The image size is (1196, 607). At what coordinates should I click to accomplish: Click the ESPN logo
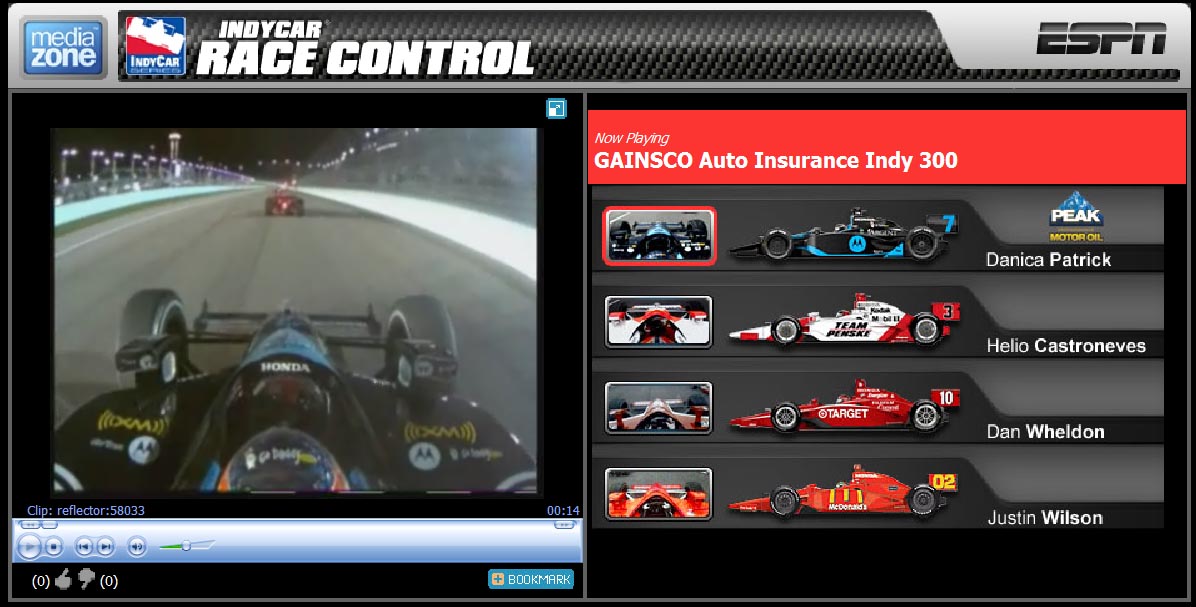1101,39
